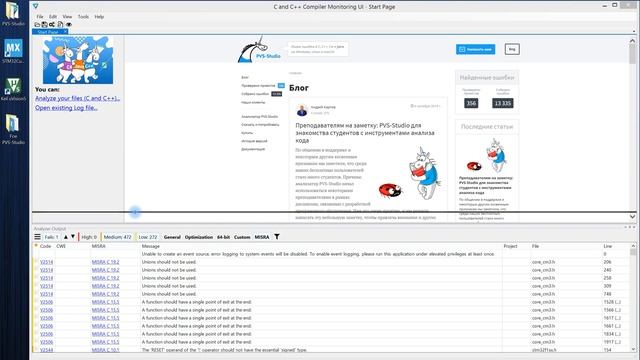Toggle the High: 0 severity filter
The image size is (640, 360).
point(89,237)
